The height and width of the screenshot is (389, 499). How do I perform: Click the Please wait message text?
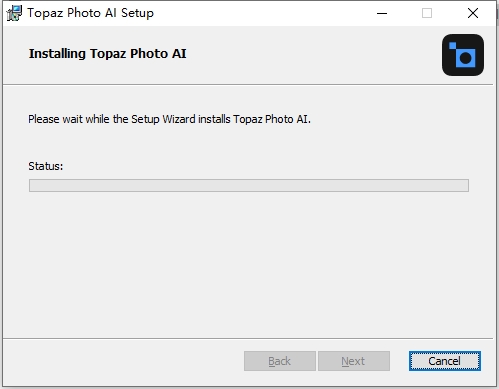coord(169,119)
